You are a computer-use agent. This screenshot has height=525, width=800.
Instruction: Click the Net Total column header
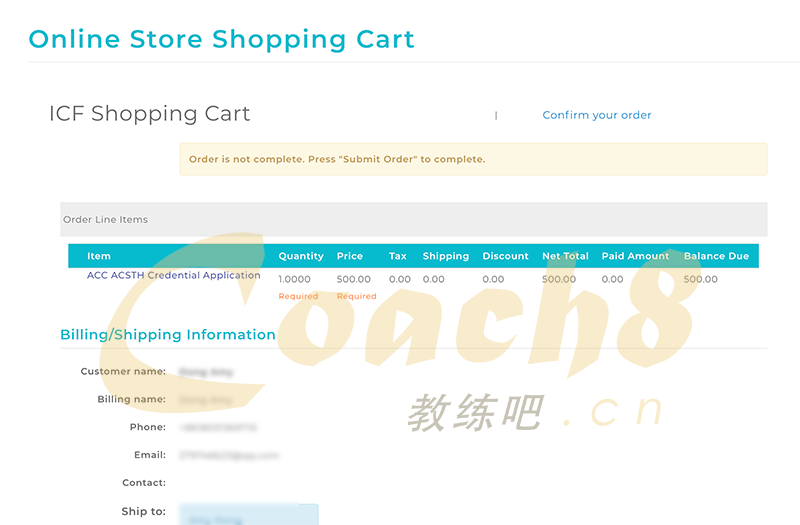[565, 256]
